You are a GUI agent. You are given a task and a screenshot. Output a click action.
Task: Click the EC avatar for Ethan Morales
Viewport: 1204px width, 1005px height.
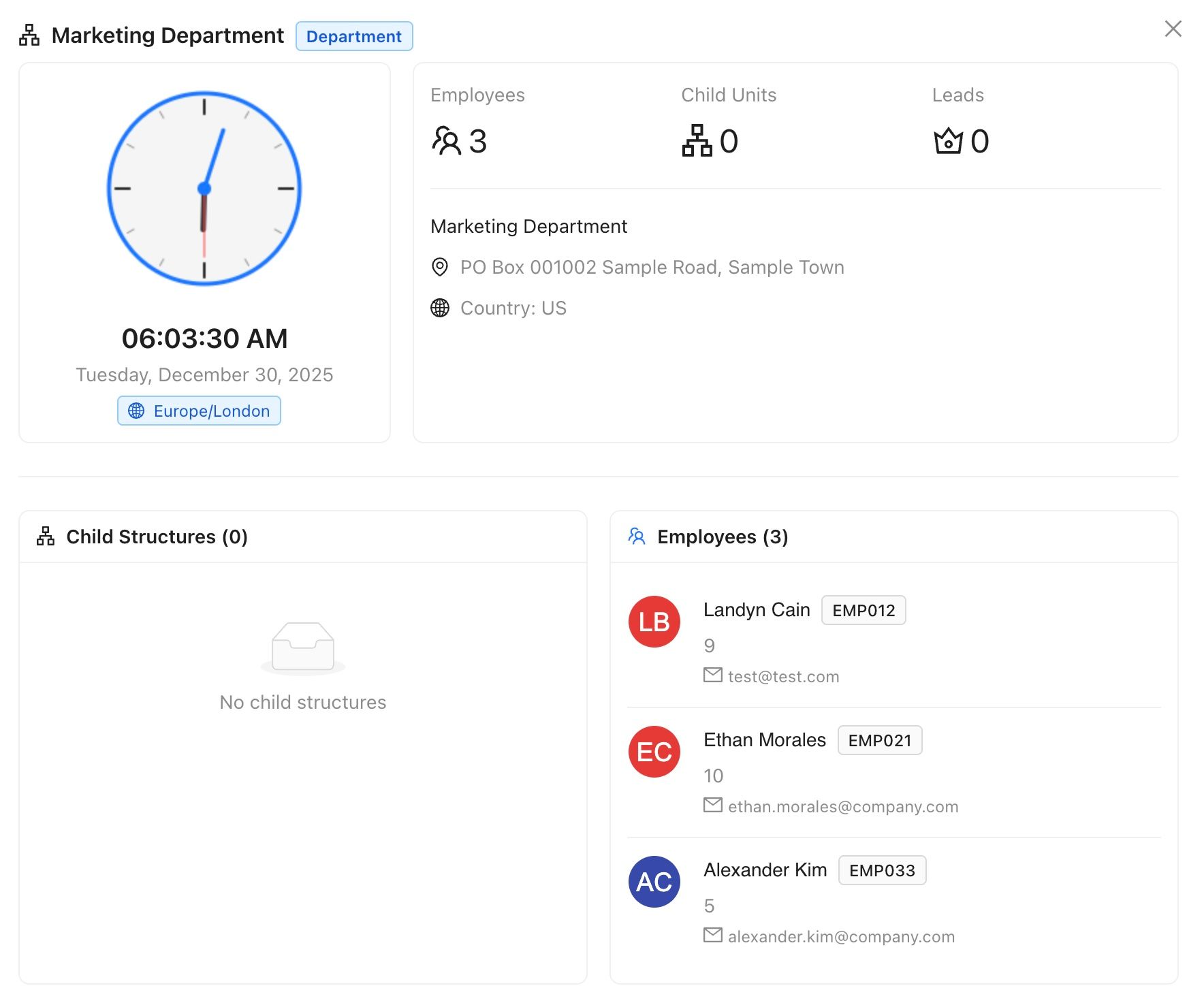point(654,752)
